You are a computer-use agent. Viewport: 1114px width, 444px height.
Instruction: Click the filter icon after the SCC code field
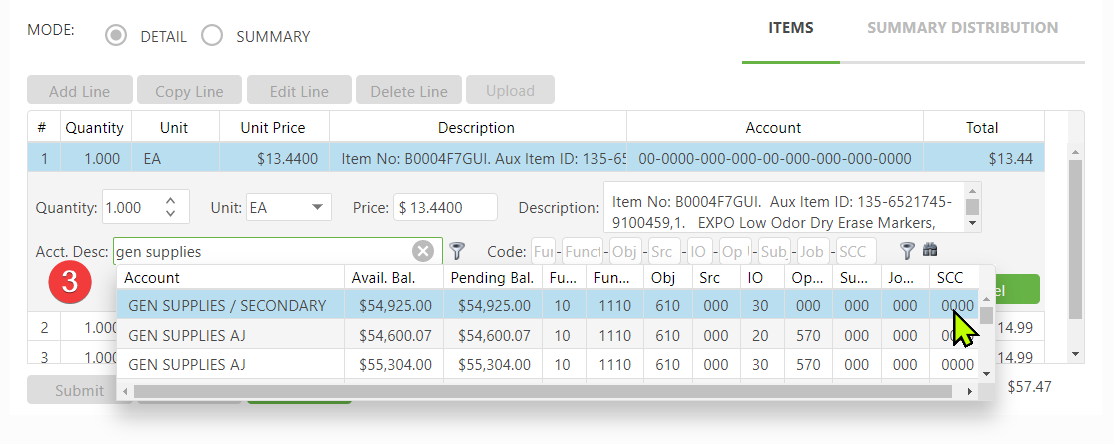click(907, 251)
